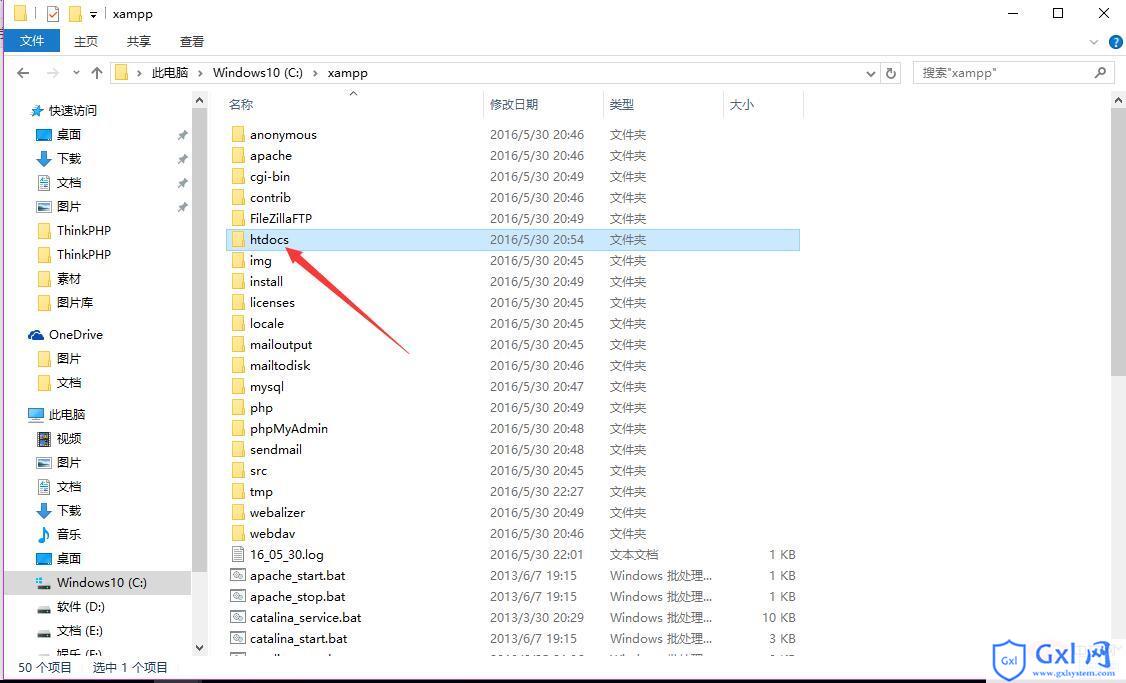Click Windows10 (C:) in the address bar
Screen dimensions: 1126x683
[x=258, y=73]
